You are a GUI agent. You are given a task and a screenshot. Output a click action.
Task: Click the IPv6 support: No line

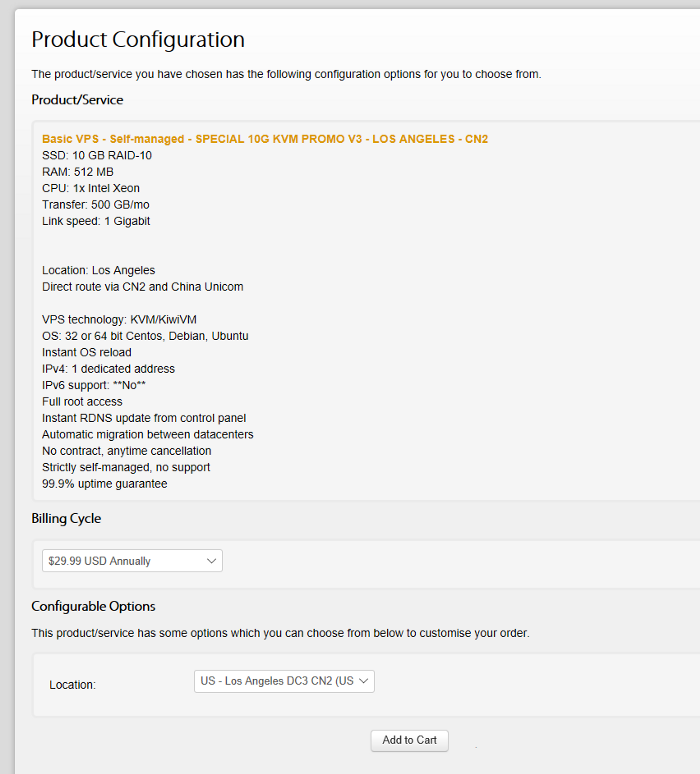click(95, 385)
